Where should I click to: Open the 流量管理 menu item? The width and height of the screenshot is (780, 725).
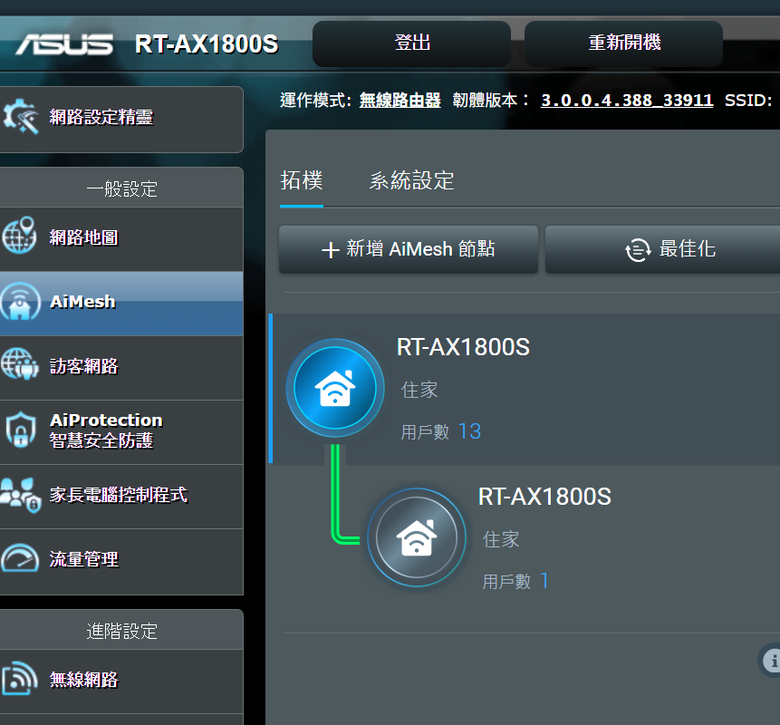click(x=121, y=561)
